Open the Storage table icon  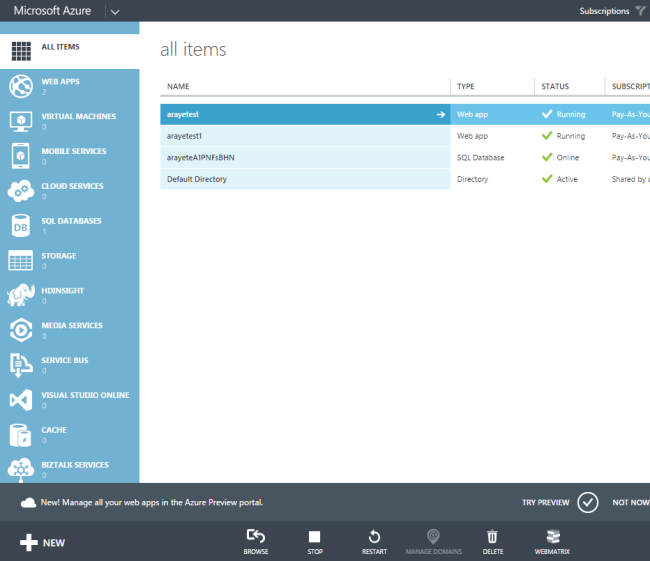tap(21, 260)
